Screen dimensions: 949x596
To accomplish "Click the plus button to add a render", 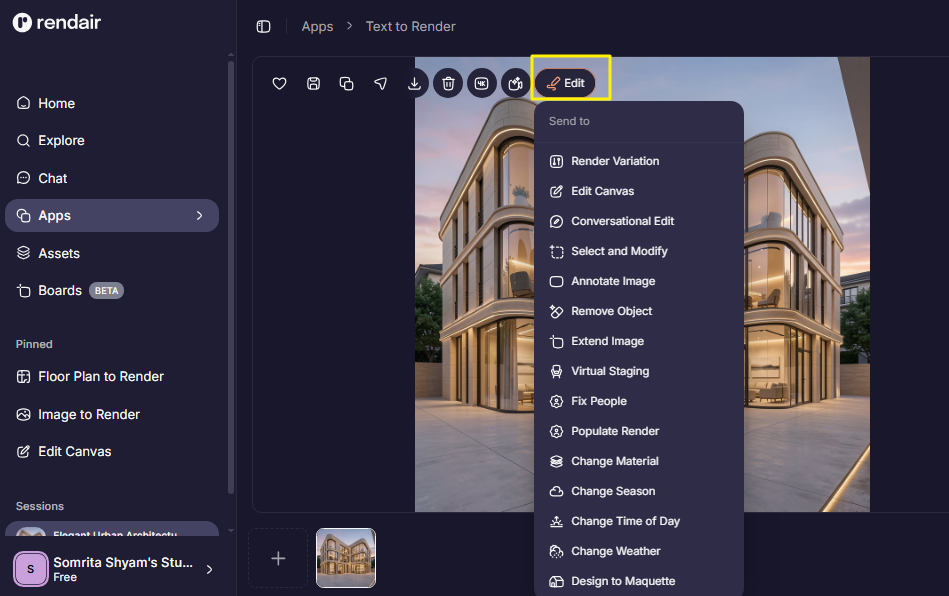I will (278, 558).
